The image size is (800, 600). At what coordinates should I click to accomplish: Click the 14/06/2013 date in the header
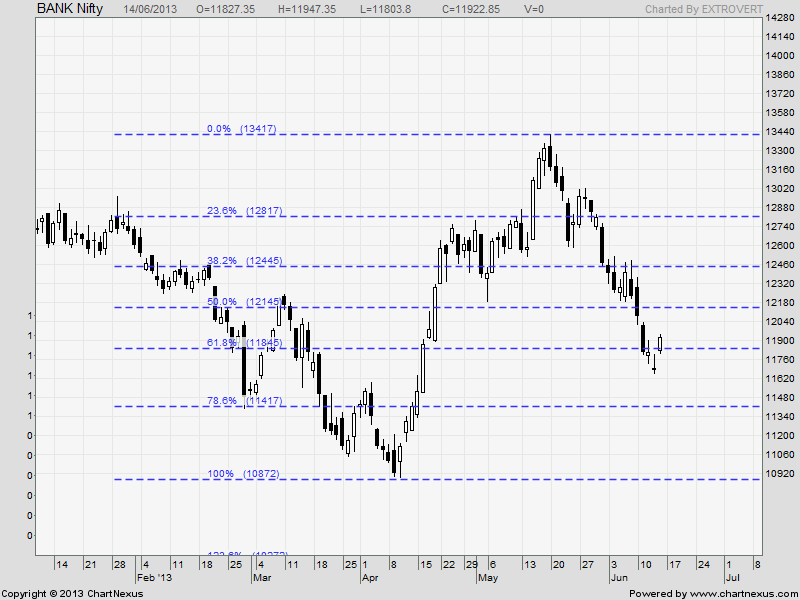pyautogui.click(x=150, y=8)
